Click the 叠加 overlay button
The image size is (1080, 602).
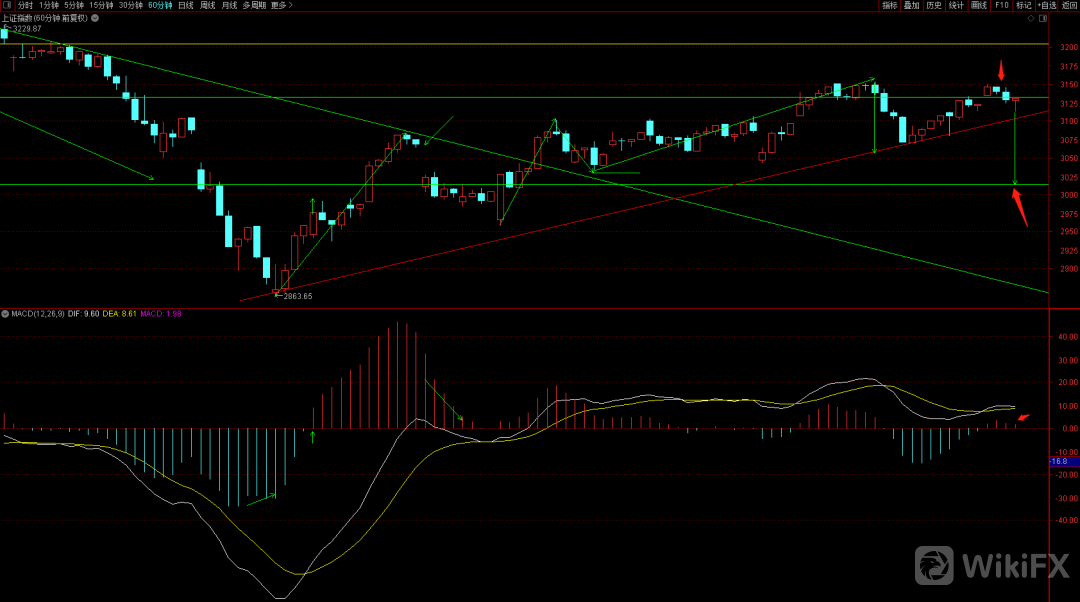coord(911,5)
